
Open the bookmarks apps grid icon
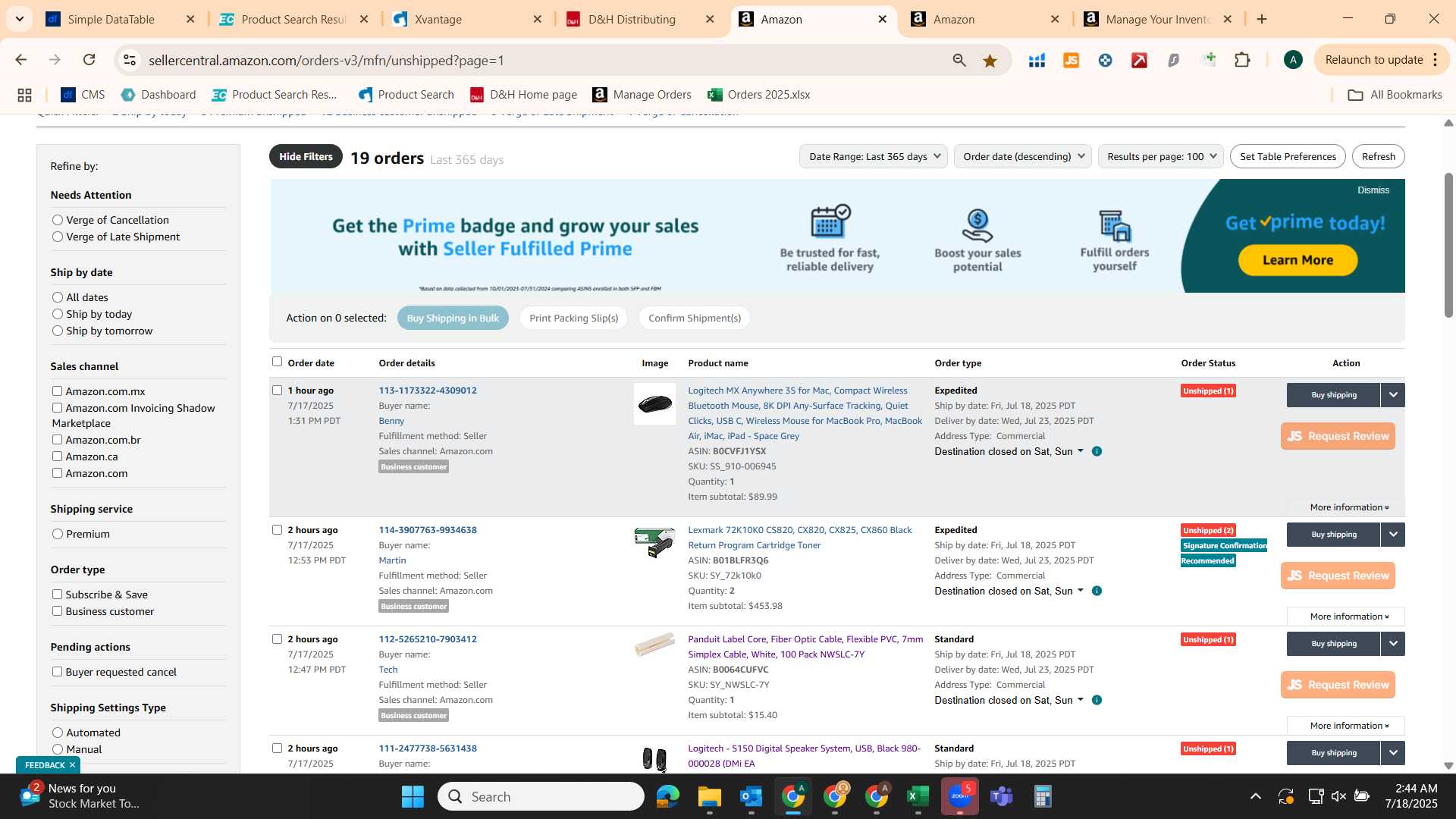[24, 95]
